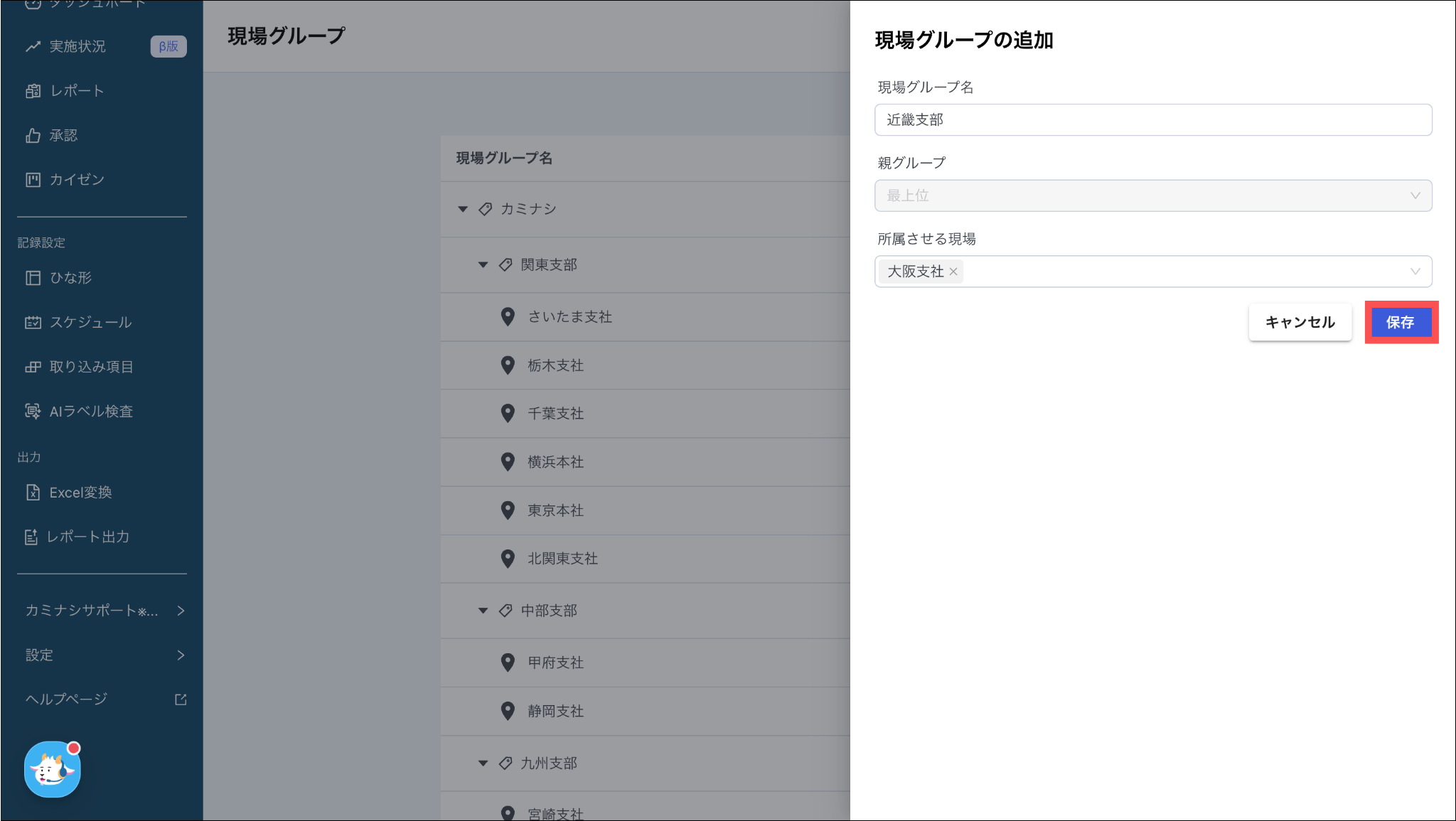Click the Excel変換 file icon
Screen dimensions: 1456x821
click(x=33, y=493)
